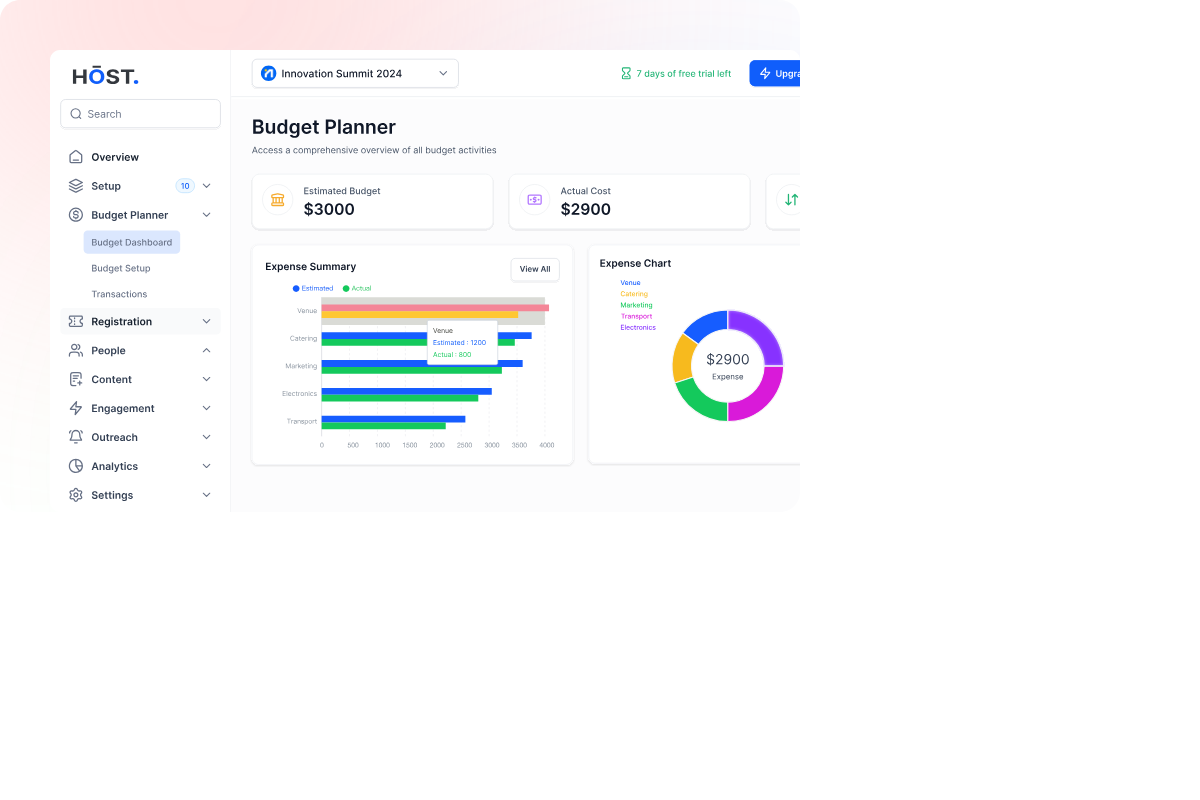Screen dimensions: 1200x800
Task: Open the Budget Setup menu item
Action: 121,268
